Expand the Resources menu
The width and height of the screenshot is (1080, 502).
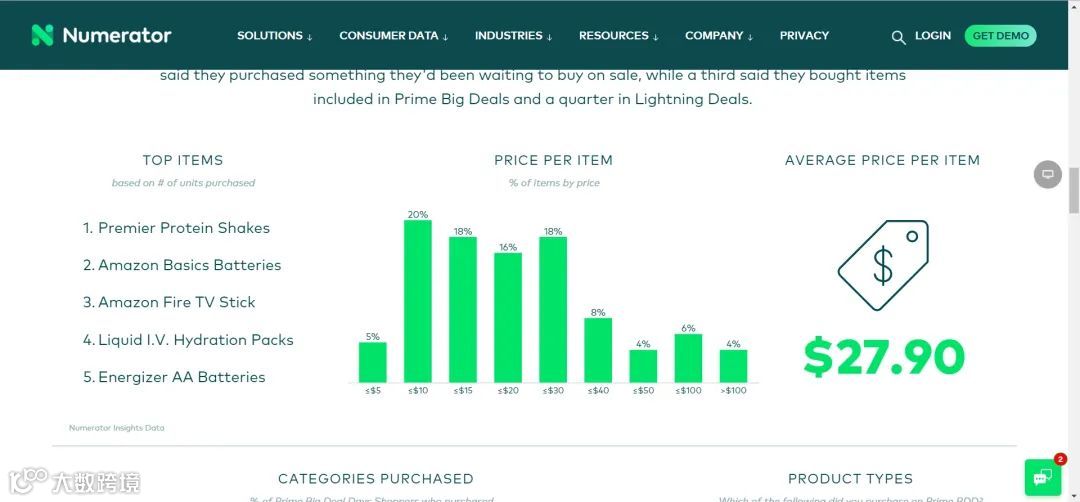(x=618, y=36)
